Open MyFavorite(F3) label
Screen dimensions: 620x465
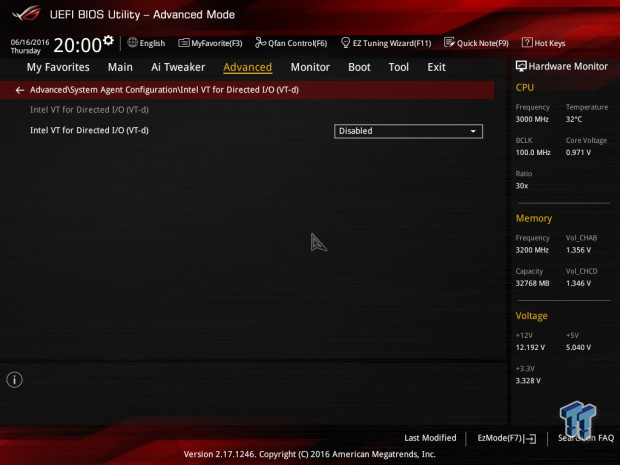pos(217,43)
